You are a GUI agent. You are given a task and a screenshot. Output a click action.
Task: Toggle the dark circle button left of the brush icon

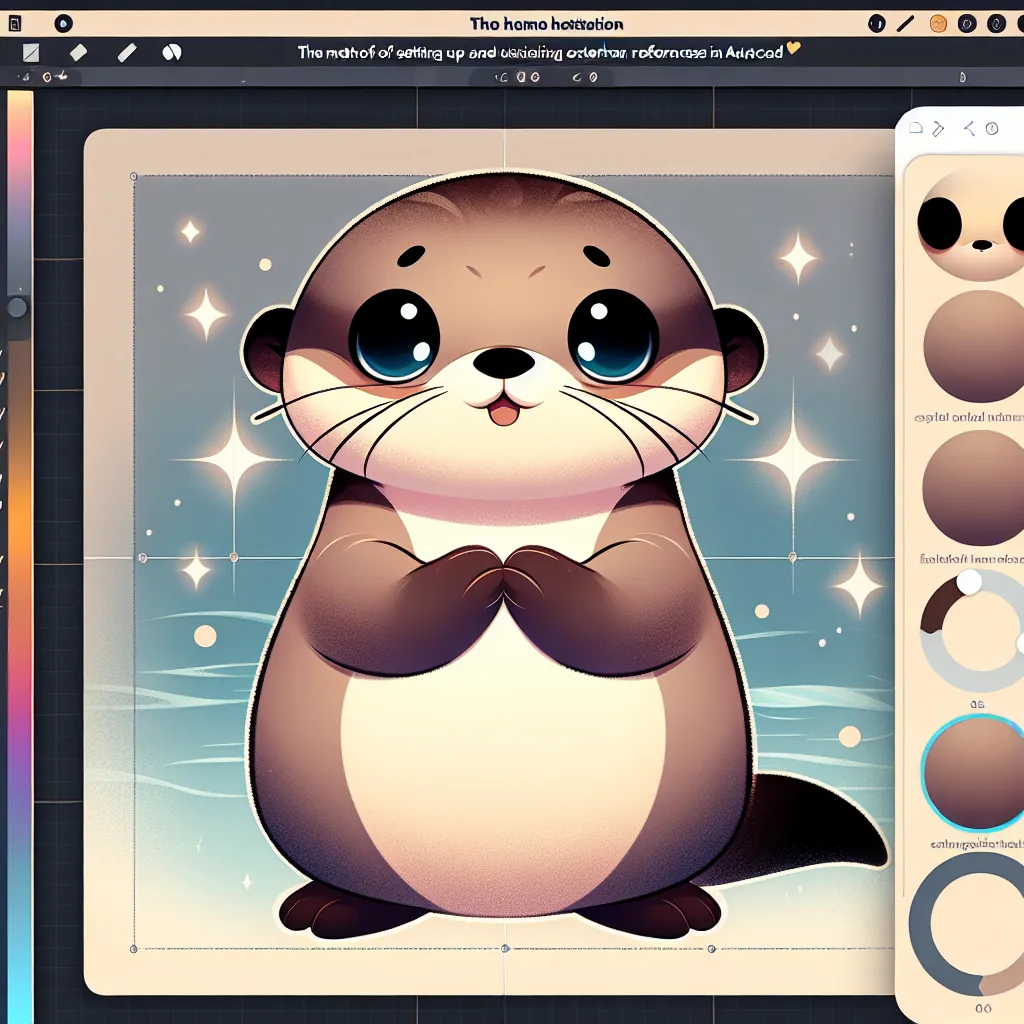point(877,23)
